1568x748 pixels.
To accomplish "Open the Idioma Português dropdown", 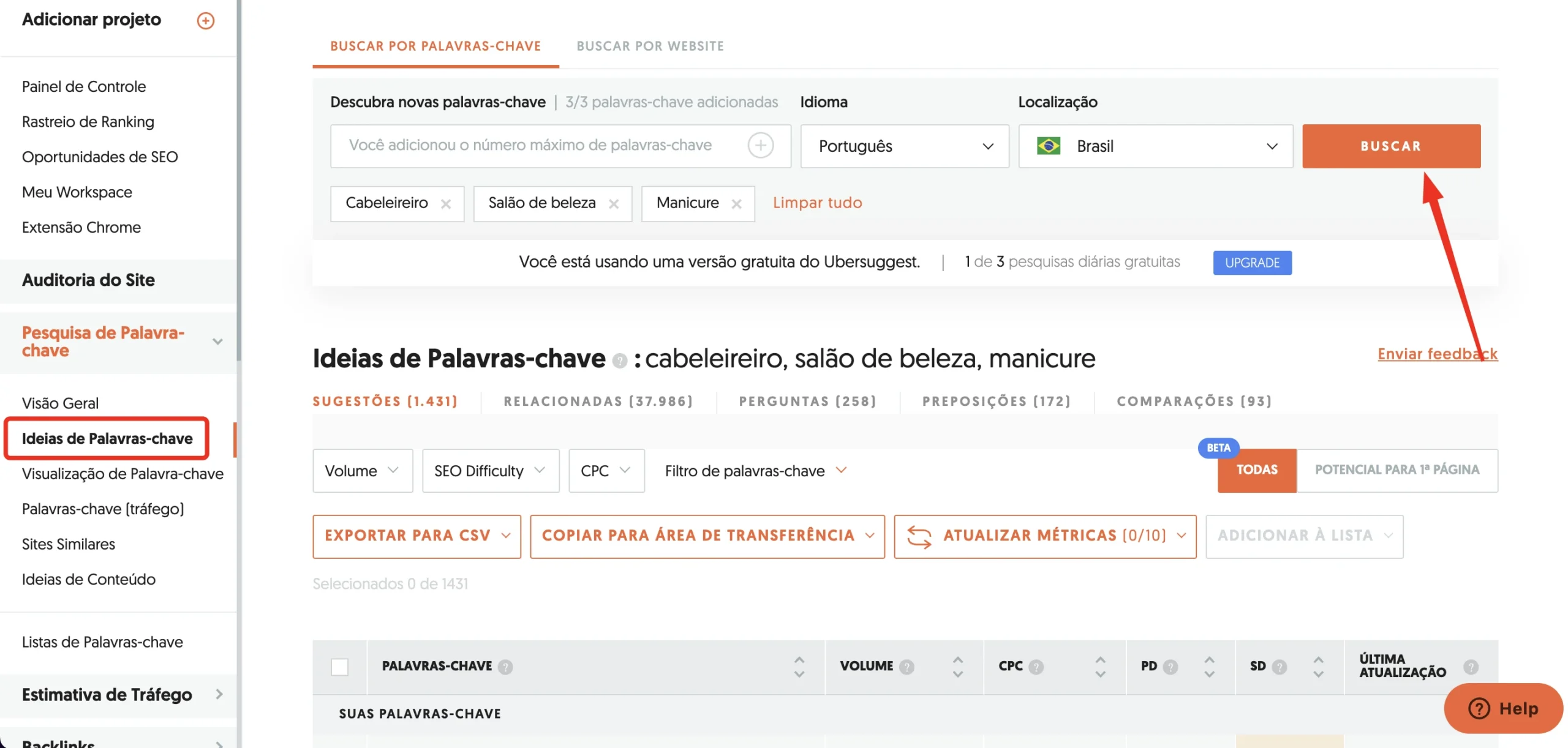I will (x=903, y=146).
